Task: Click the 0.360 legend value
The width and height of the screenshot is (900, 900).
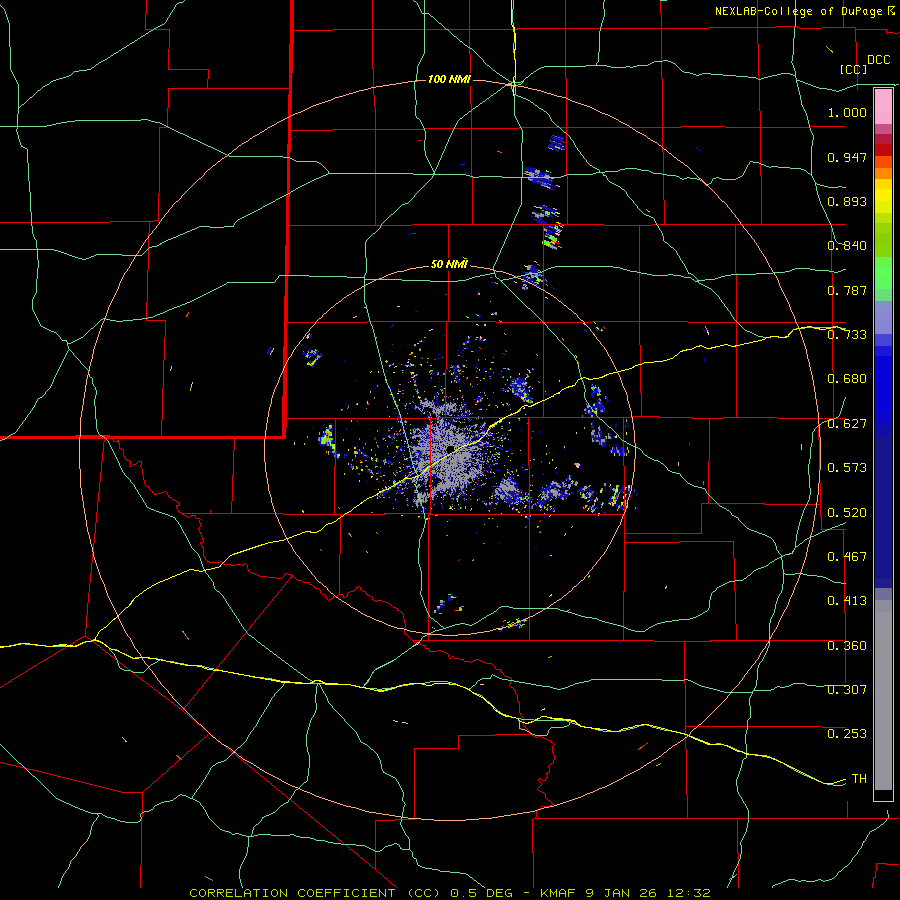Action: [847, 646]
